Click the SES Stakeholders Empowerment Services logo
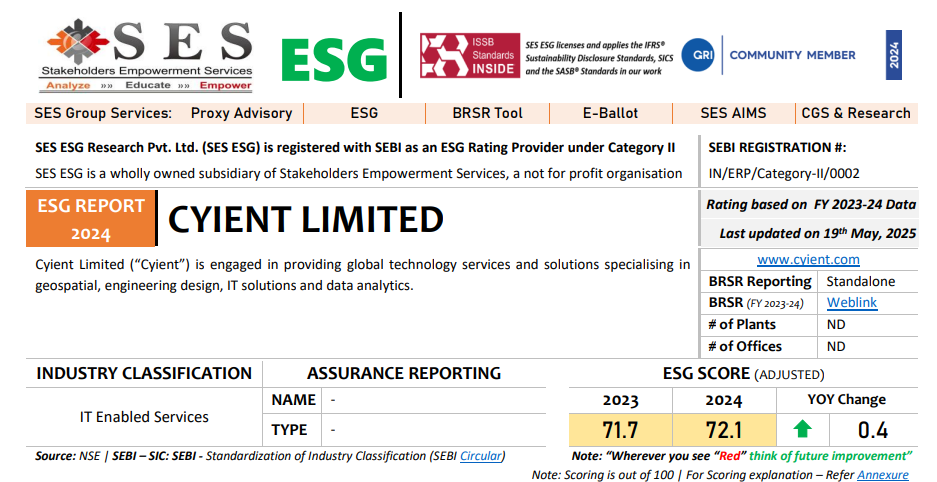Viewport: 937px width, 482px height. tap(149, 55)
